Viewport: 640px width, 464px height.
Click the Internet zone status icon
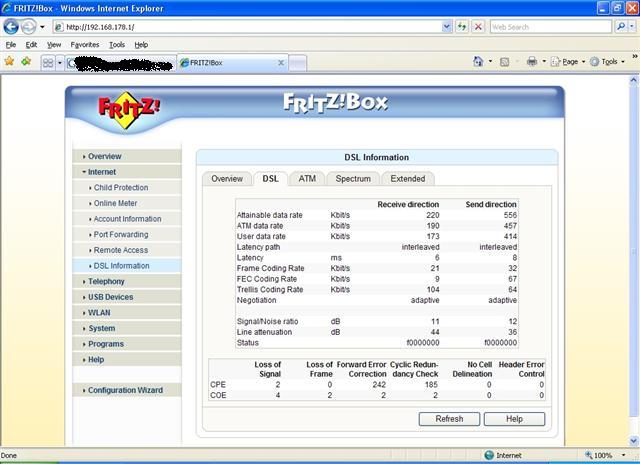point(489,455)
